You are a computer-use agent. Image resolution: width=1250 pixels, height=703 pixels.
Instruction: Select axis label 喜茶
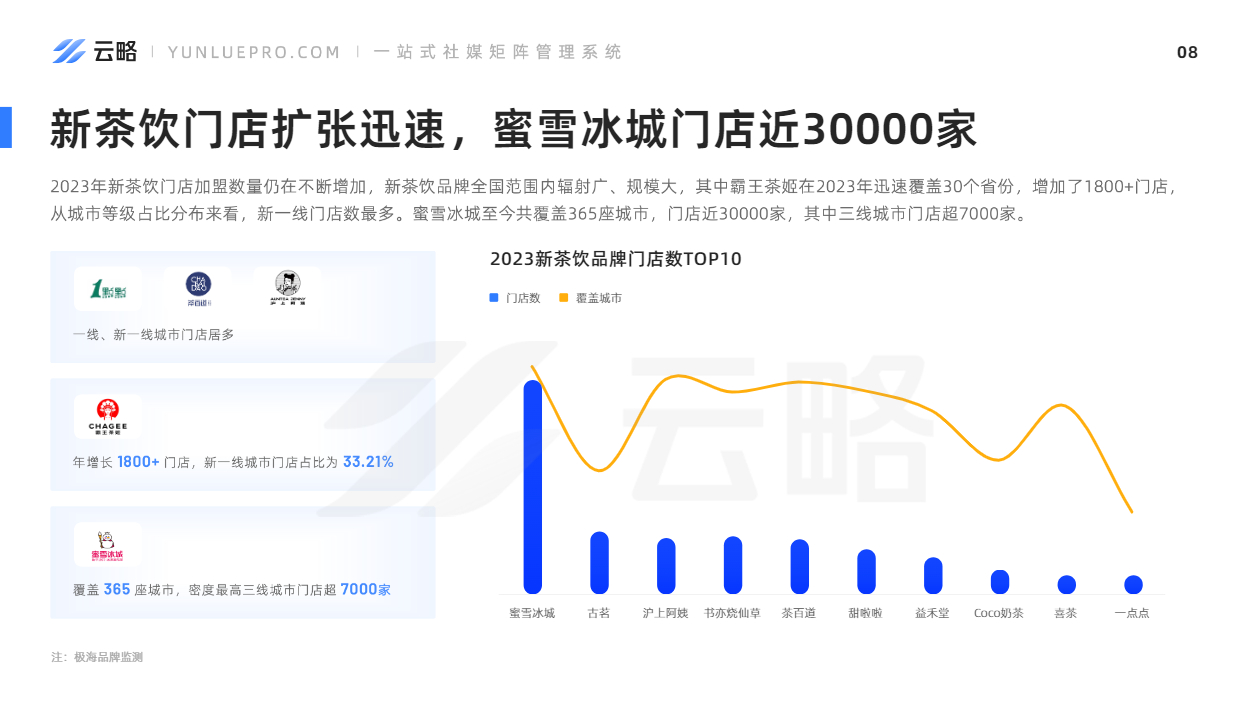(x=1066, y=613)
